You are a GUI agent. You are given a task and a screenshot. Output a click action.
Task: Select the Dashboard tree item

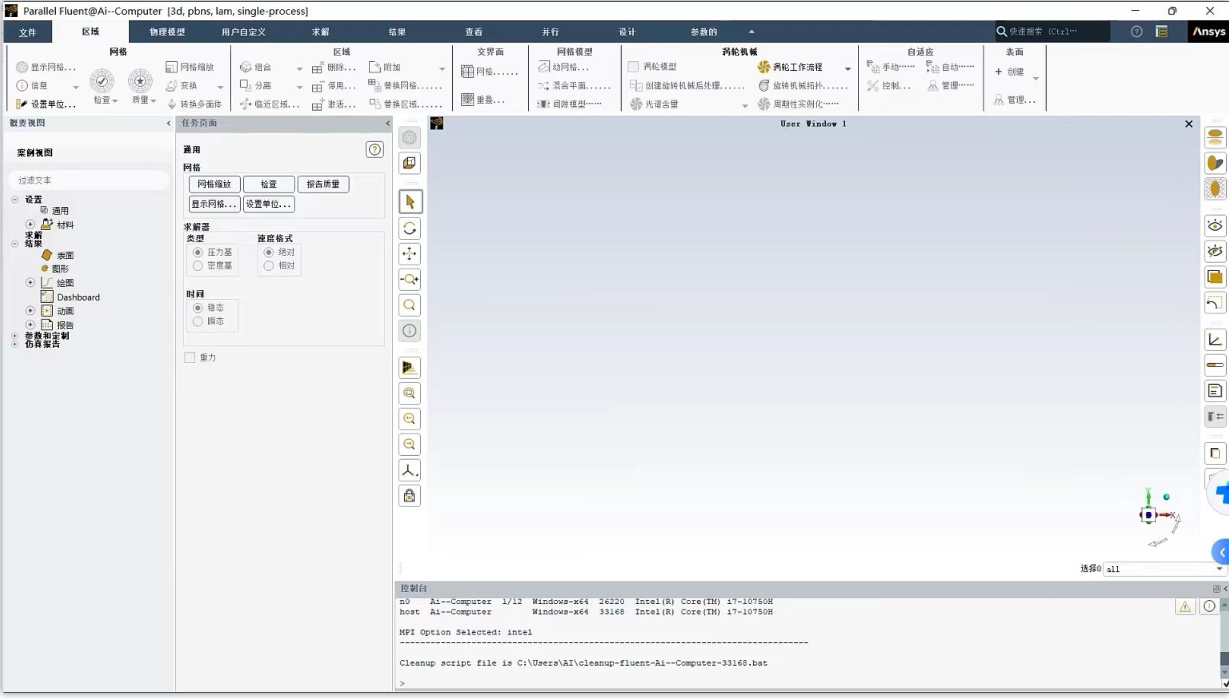click(x=78, y=297)
